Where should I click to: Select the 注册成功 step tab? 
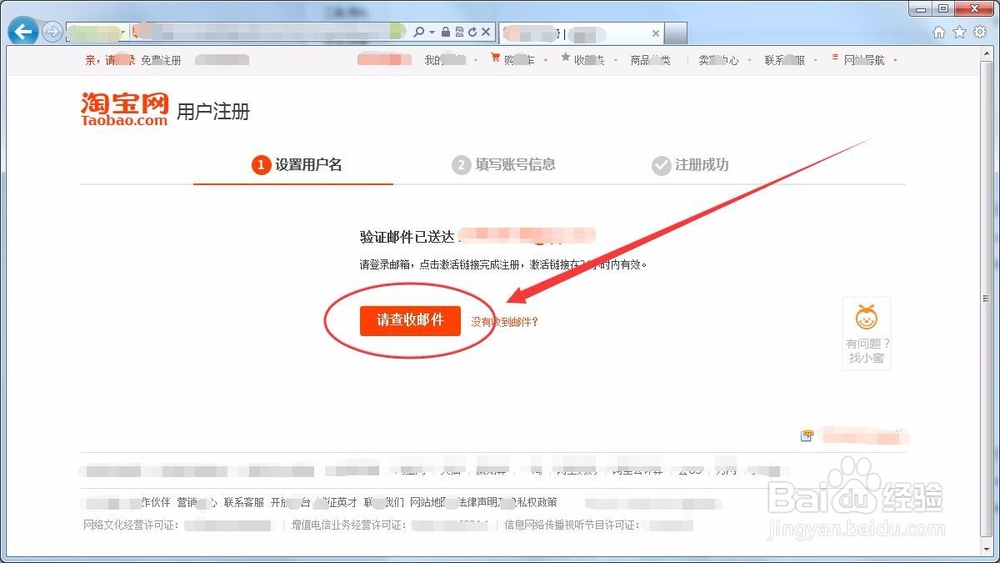pos(689,165)
